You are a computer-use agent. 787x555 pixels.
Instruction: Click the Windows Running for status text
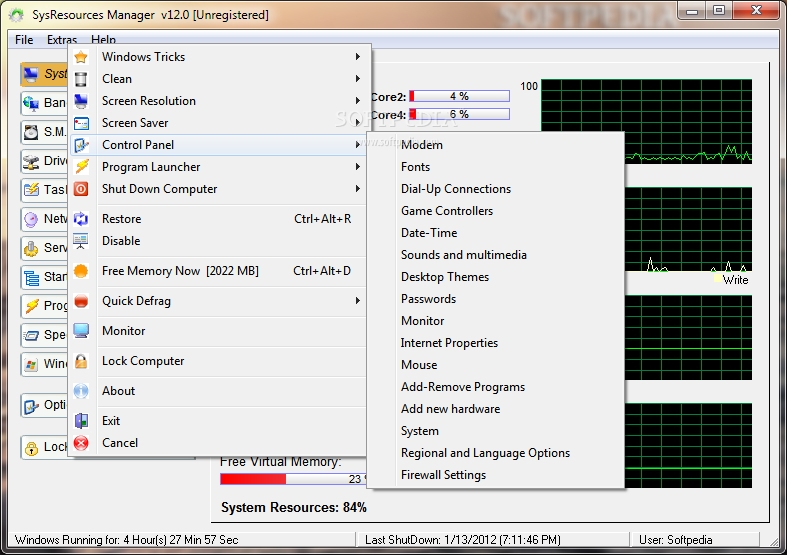click(x=126, y=540)
